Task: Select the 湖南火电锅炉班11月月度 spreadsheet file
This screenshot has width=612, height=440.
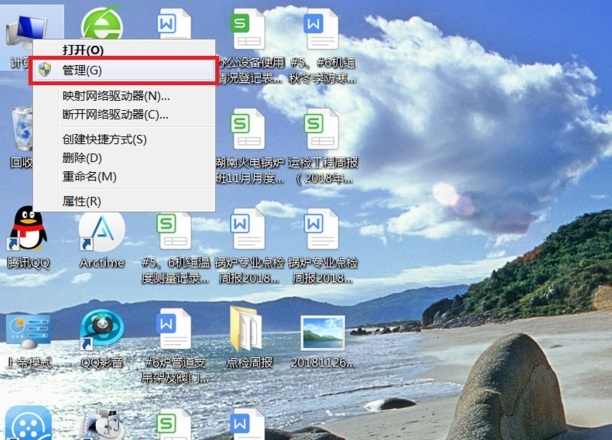Action: (249, 129)
